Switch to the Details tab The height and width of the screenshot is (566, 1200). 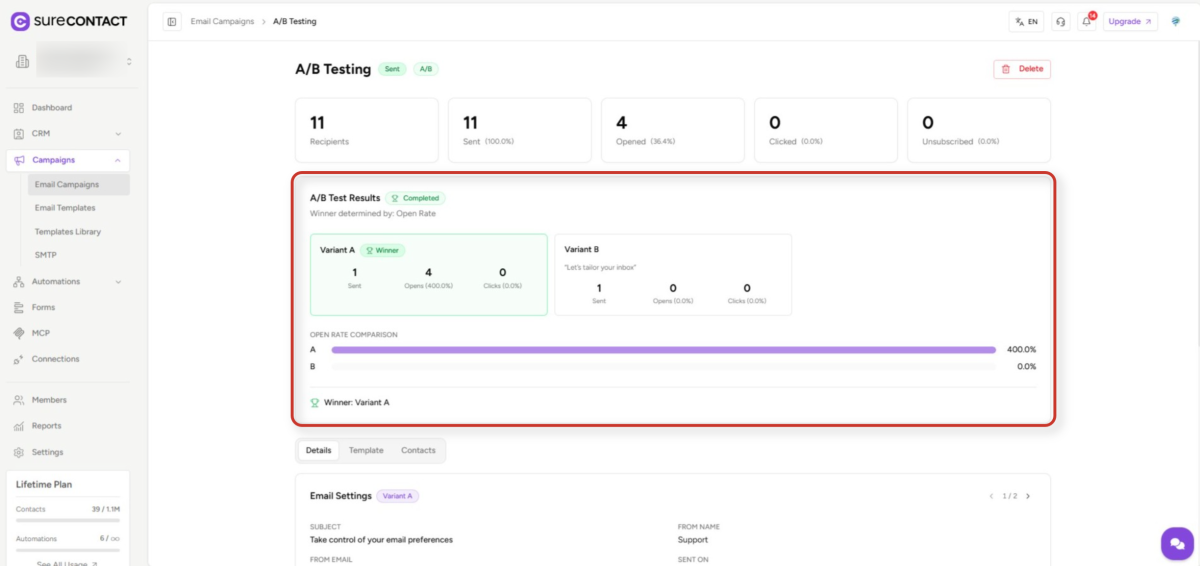coord(318,450)
